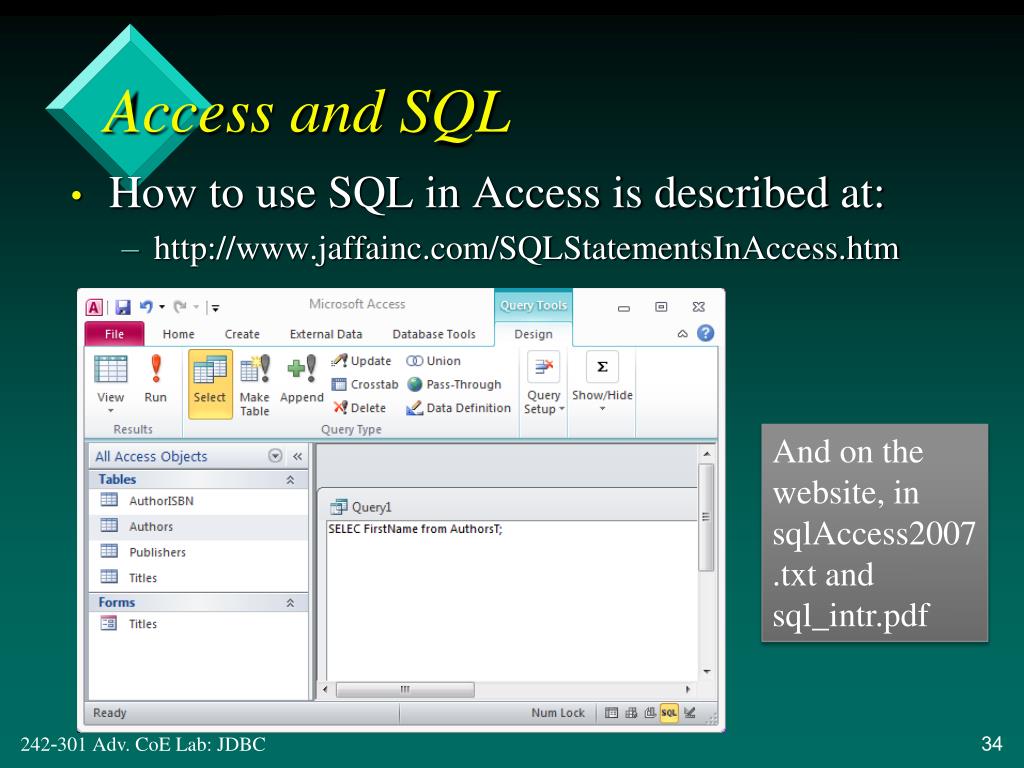Switch to SQL view in status bar
Screen dimensions: 1024x768
click(669, 713)
